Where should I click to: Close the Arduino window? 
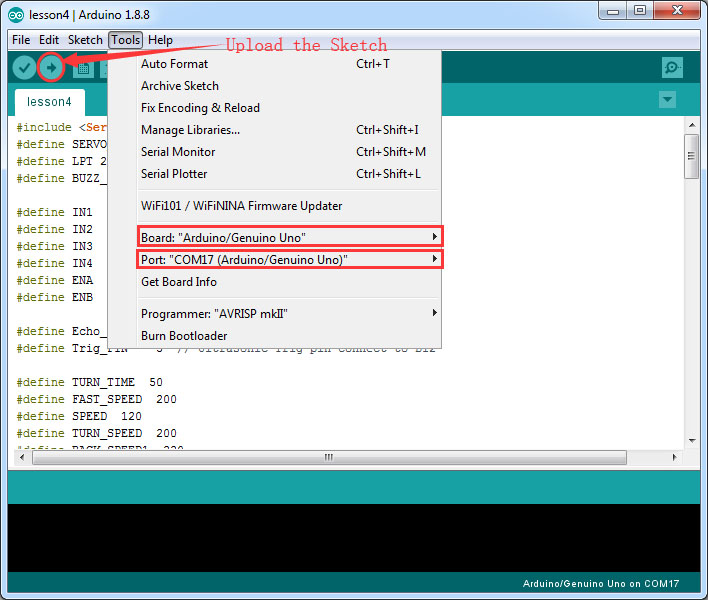click(677, 11)
